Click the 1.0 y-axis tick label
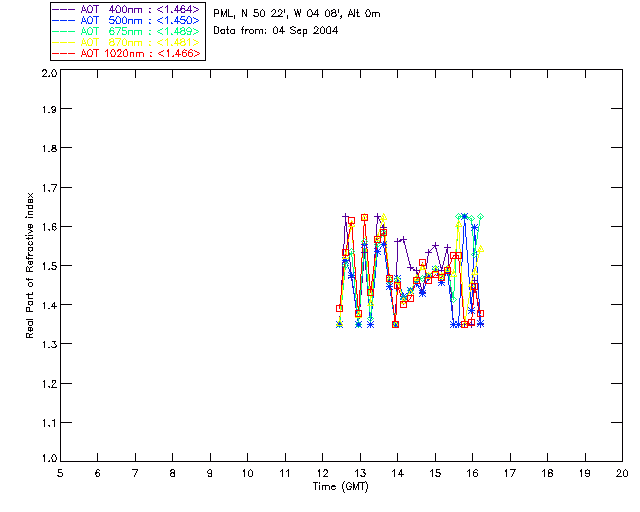The image size is (640, 512). point(48,459)
